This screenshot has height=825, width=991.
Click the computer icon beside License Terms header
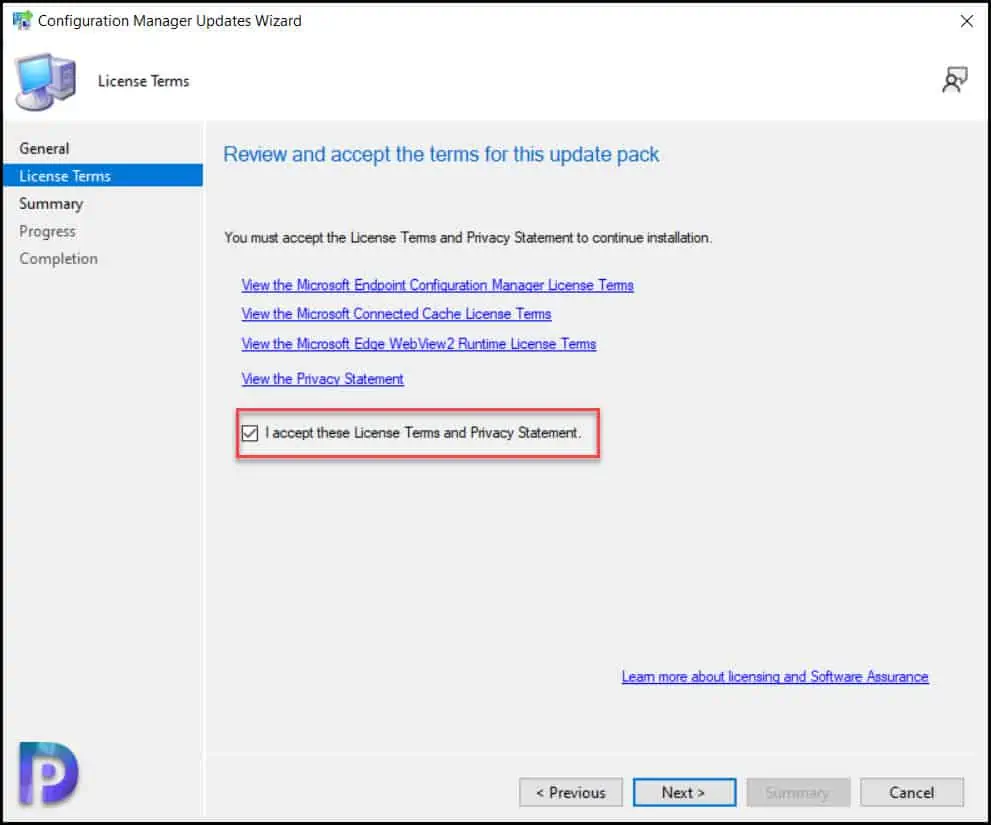tap(46, 82)
